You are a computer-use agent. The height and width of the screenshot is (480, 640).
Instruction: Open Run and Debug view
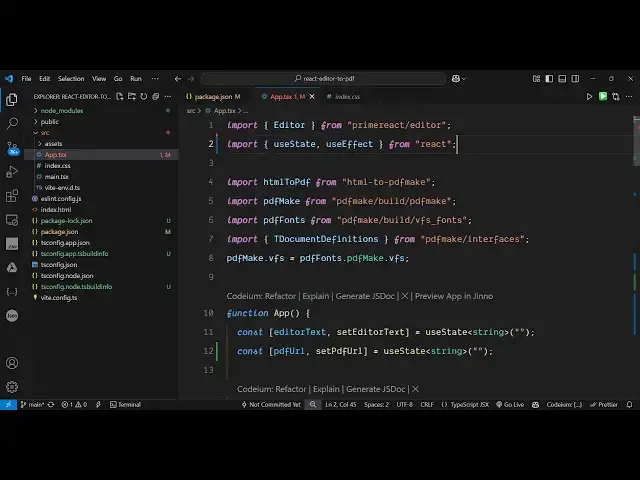coord(12,172)
